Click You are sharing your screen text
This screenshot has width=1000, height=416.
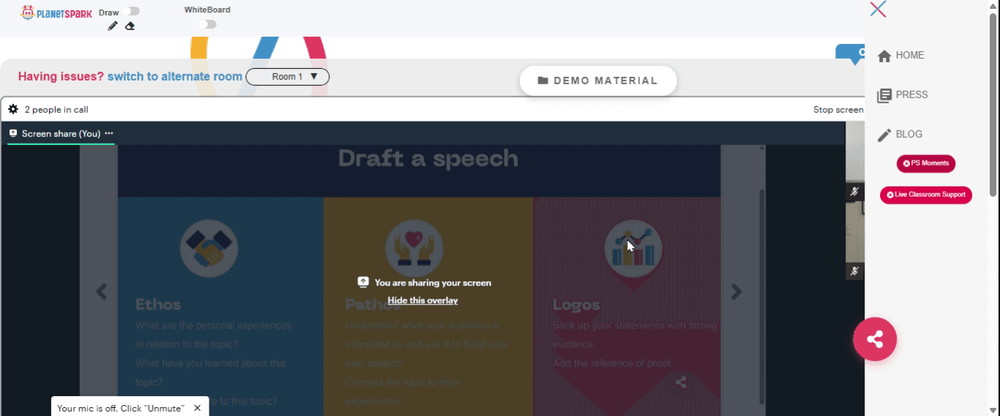[x=433, y=283]
